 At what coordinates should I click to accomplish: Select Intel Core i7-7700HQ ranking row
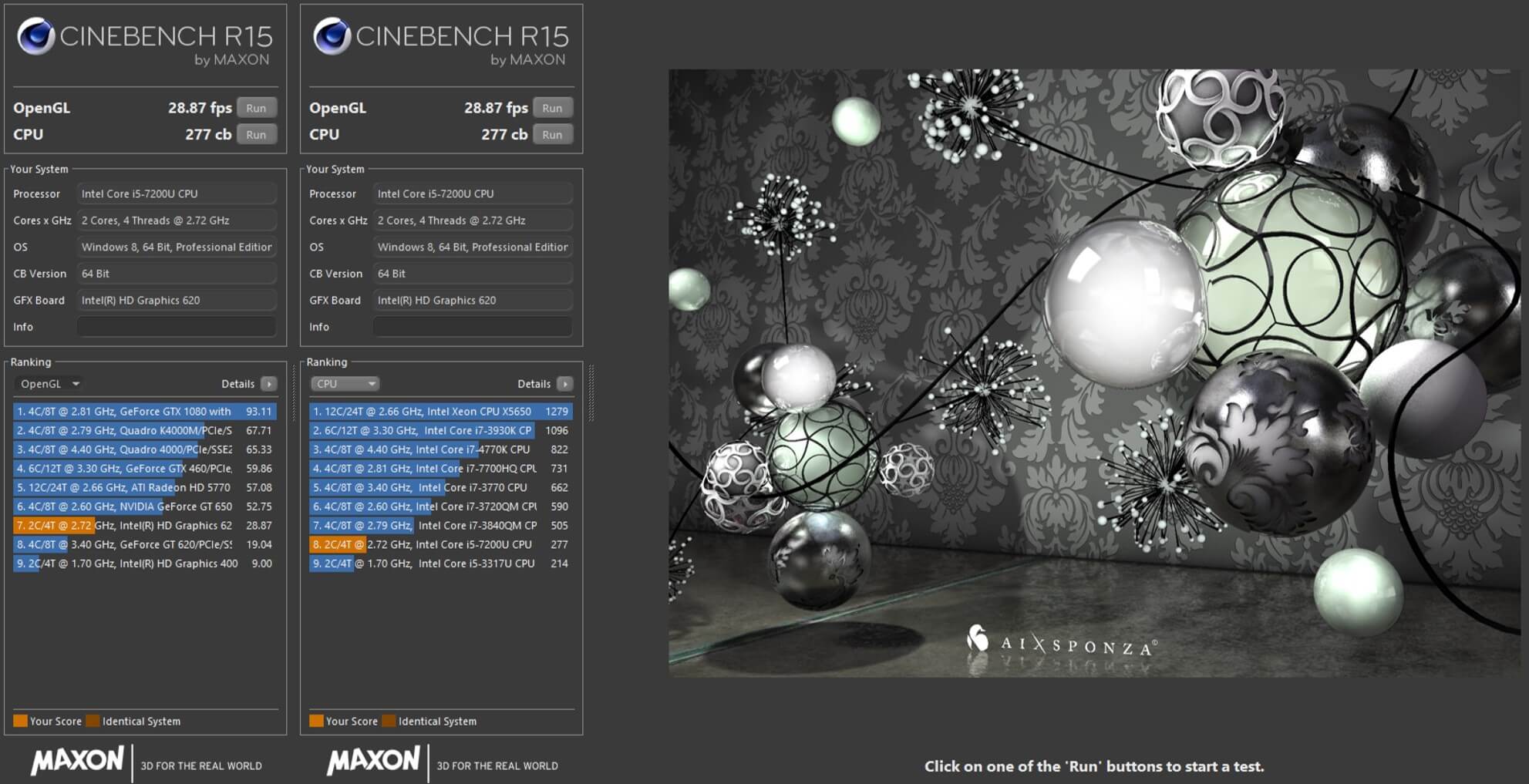point(440,469)
